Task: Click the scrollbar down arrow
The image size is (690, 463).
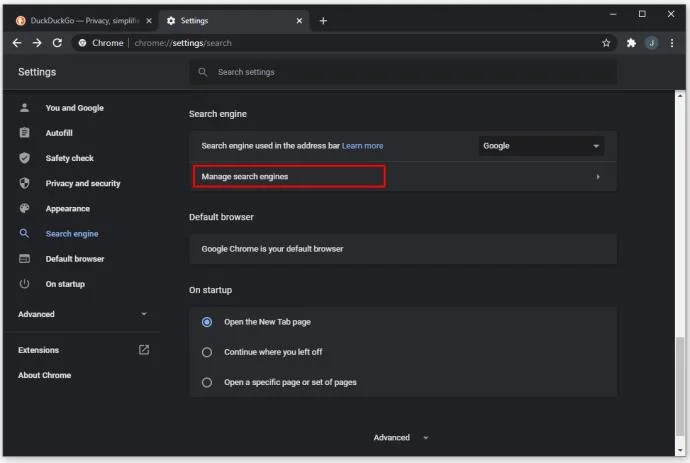Action: tap(680, 450)
